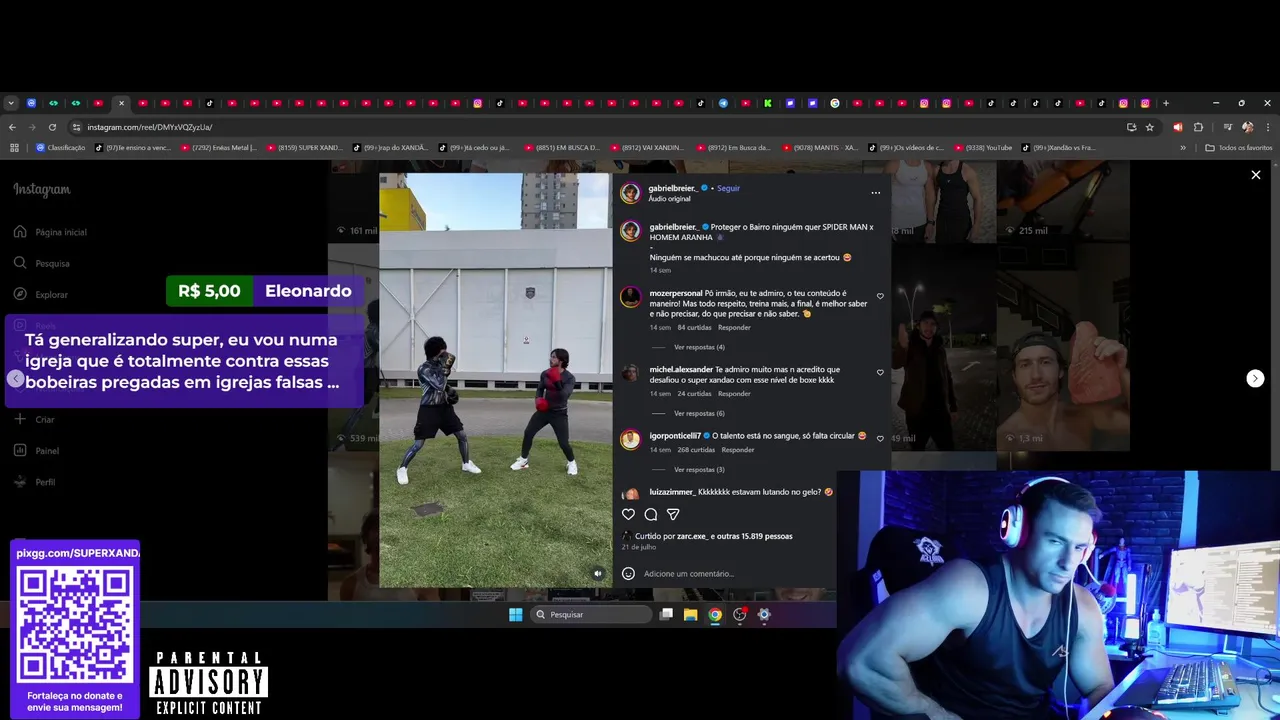Reply to mozerpersonal's comment
The height and width of the screenshot is (720, 1280).
coord(734,327)
